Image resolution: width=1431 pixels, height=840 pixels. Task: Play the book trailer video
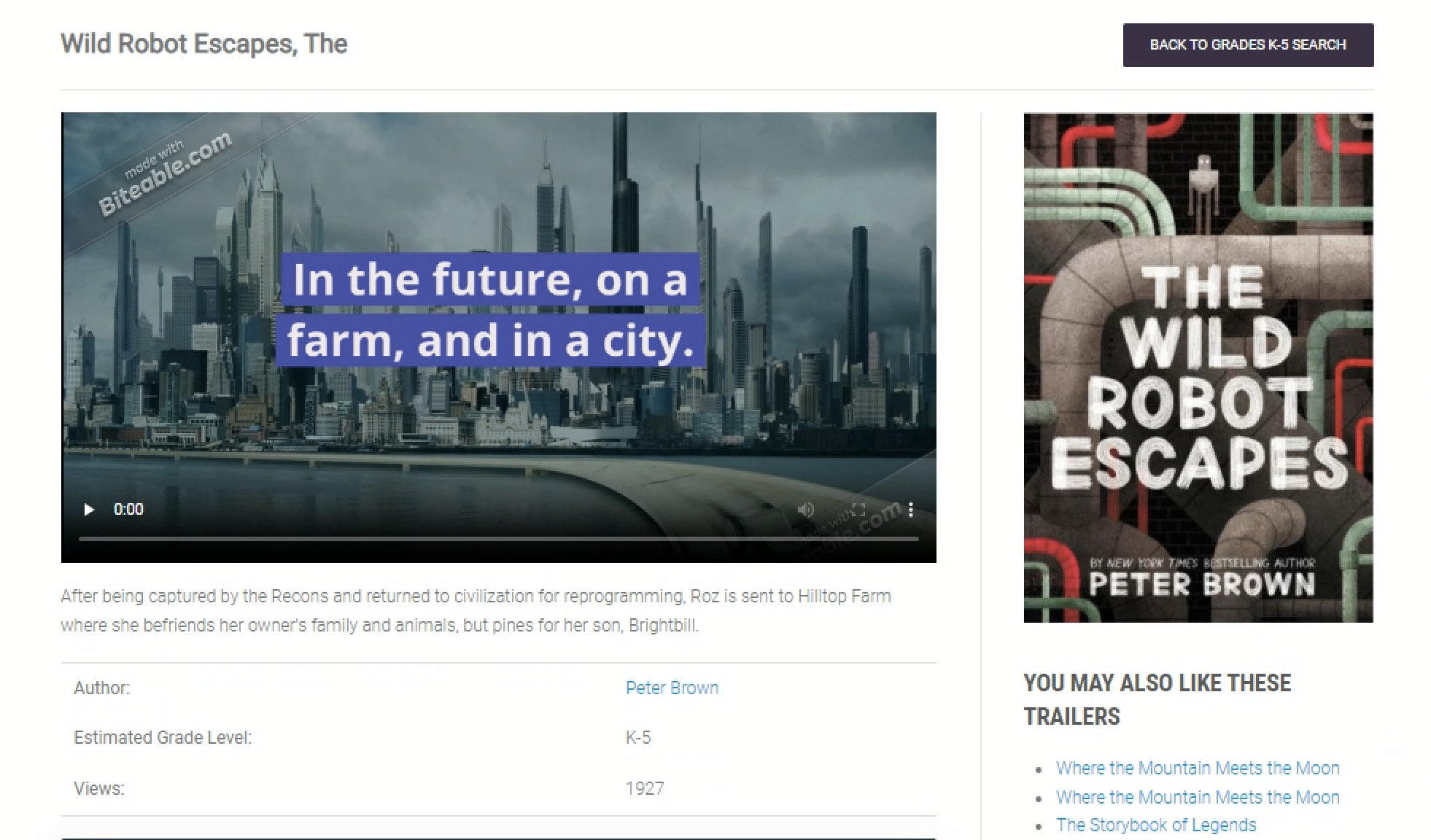click(89, 509)
